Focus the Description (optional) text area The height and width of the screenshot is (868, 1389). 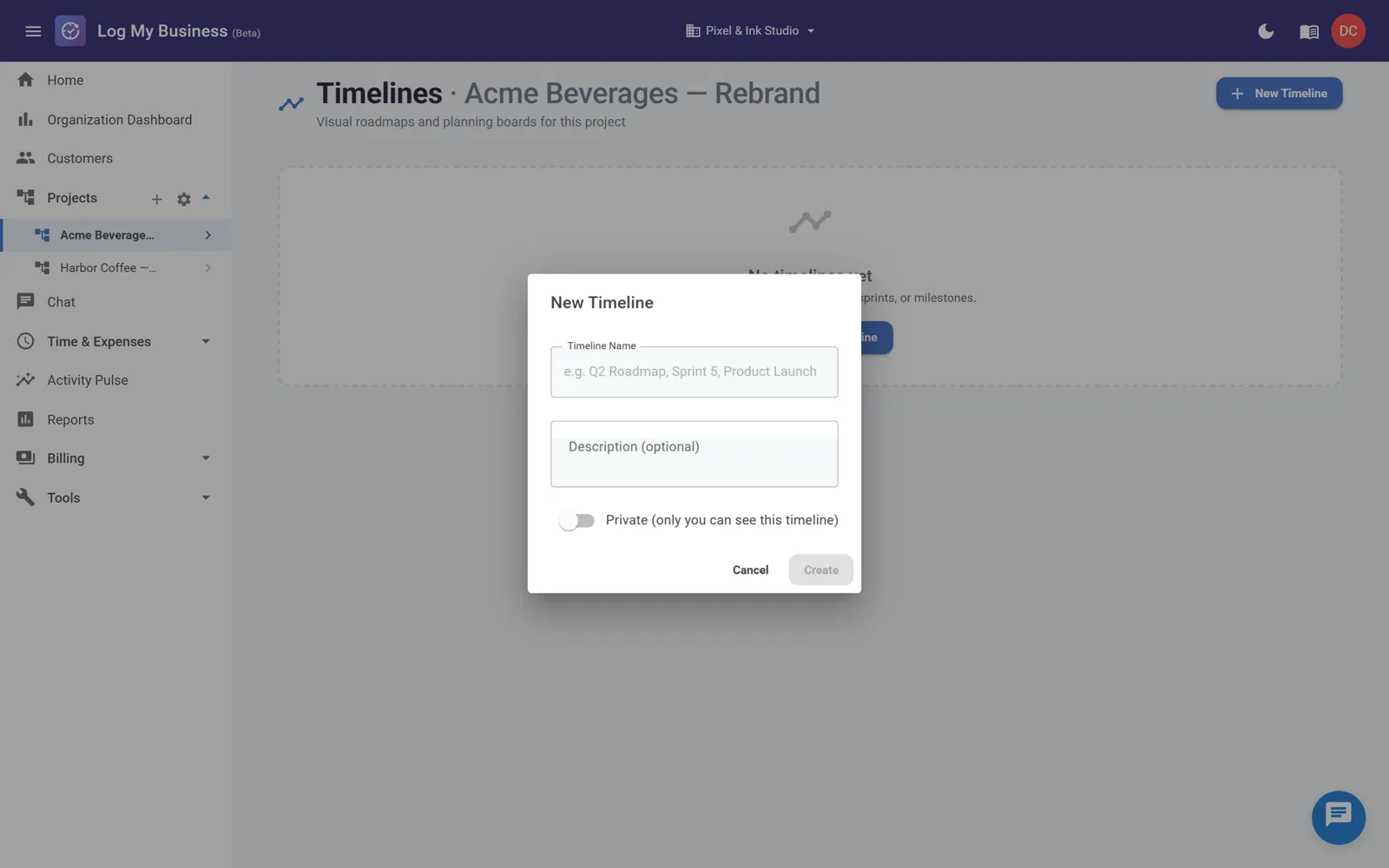tap(694, 454)
